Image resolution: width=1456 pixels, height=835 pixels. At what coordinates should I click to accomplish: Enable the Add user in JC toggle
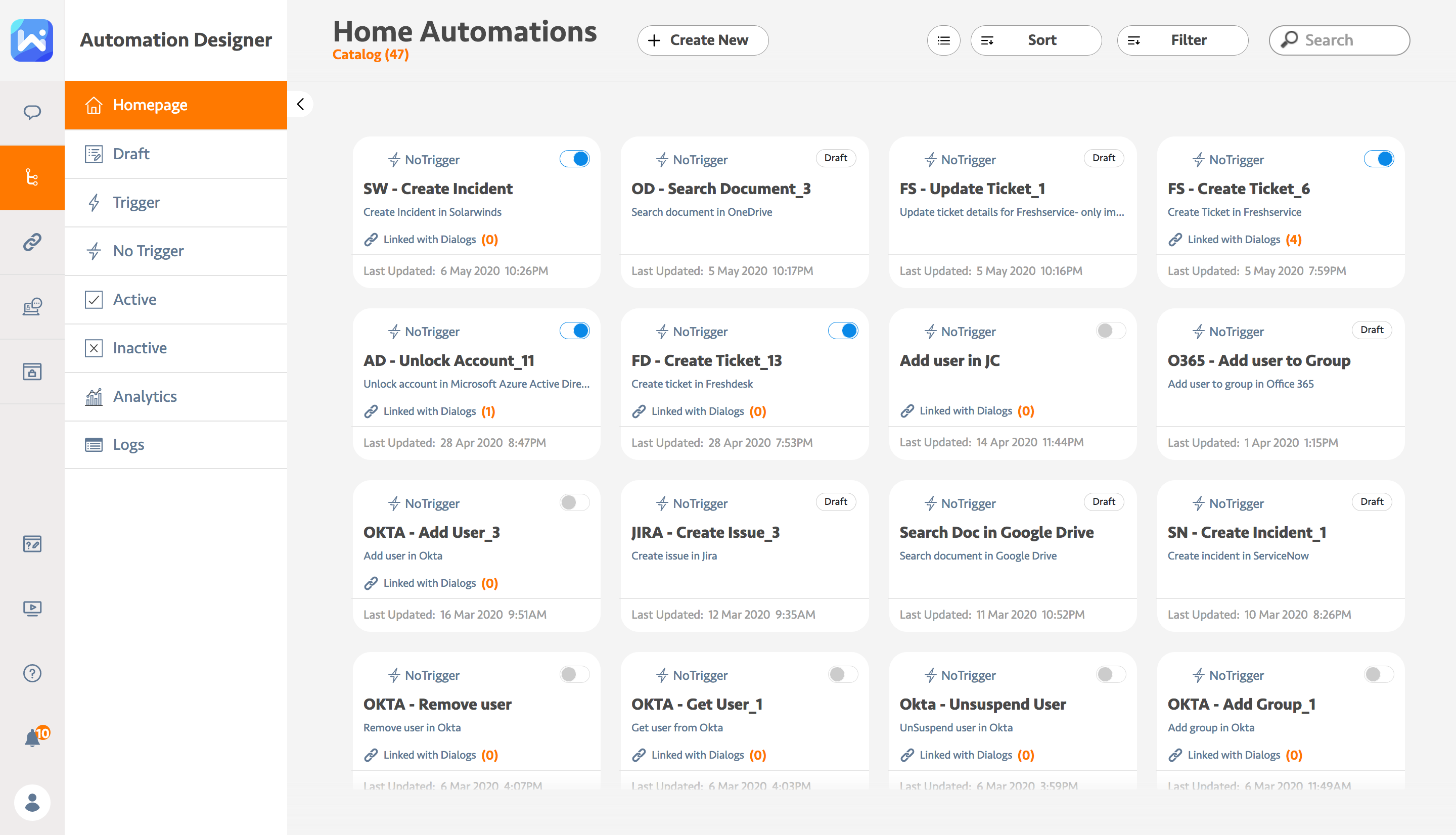1110,331
